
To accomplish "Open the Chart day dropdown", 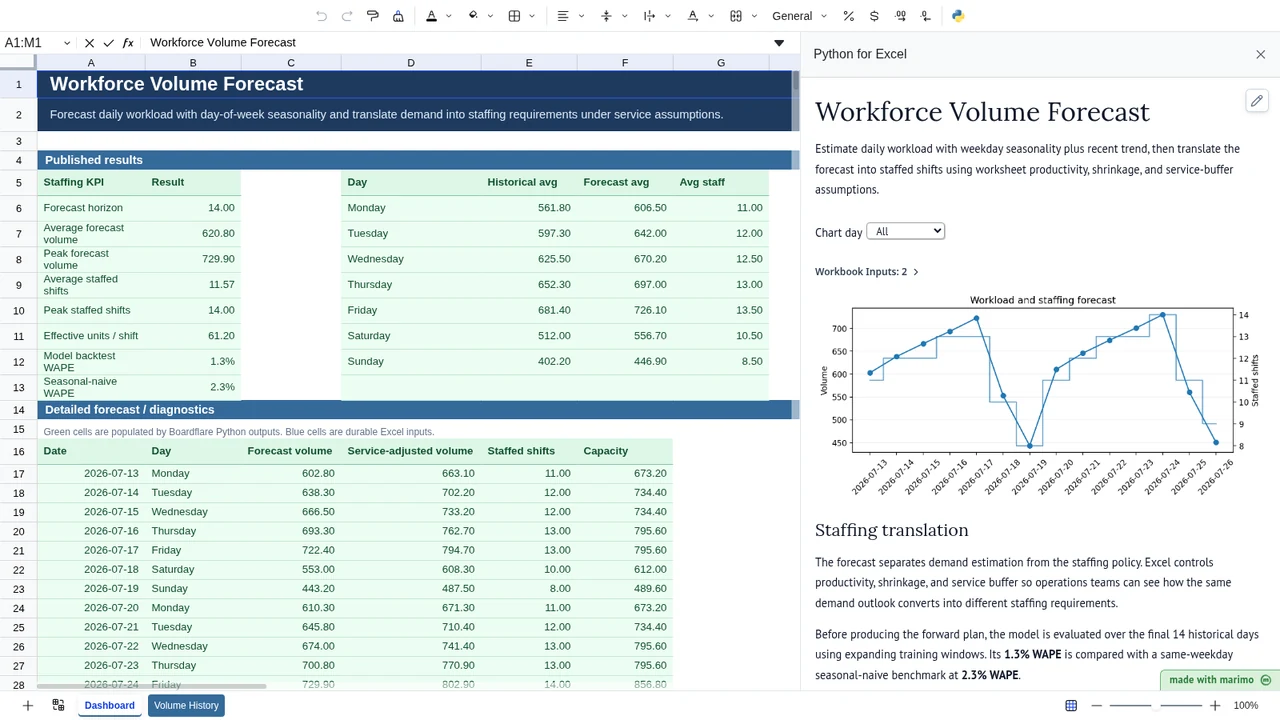I will tap(905, 231).
